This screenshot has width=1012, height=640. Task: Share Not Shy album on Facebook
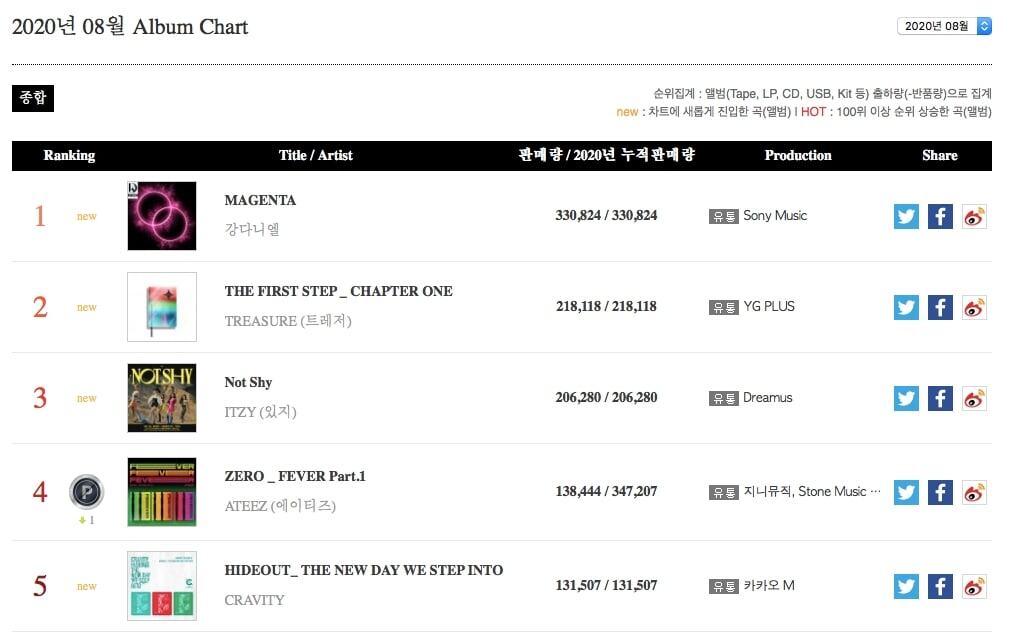940,398
